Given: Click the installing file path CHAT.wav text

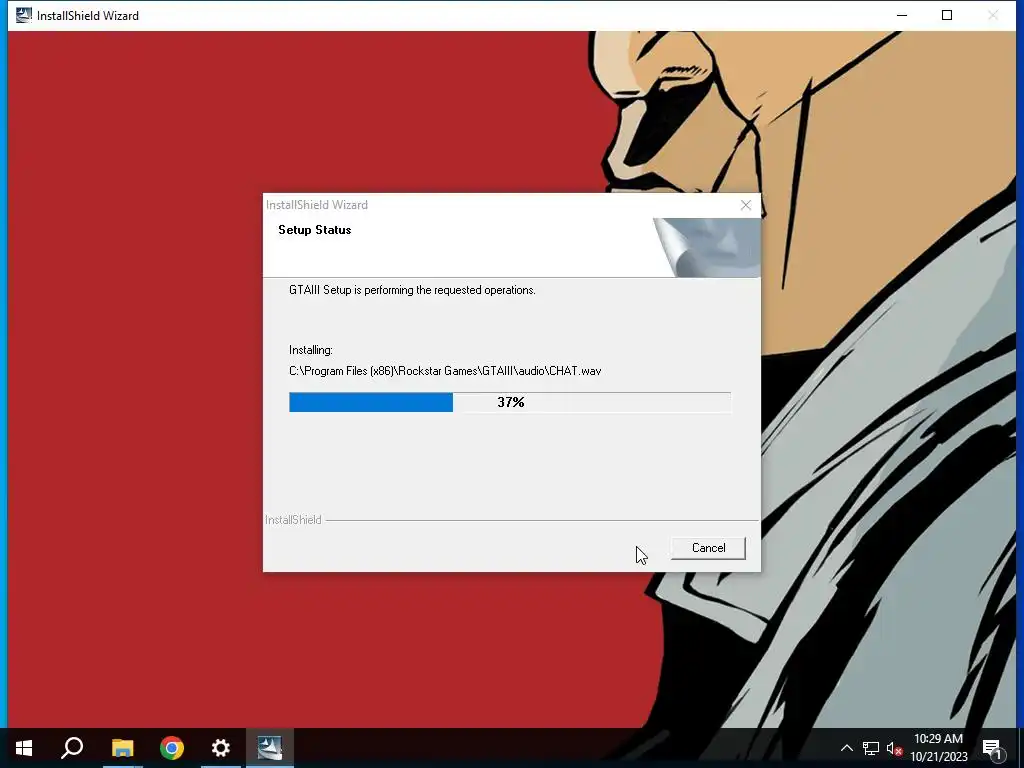Looking at the screenshot, I should pos(445,371).
